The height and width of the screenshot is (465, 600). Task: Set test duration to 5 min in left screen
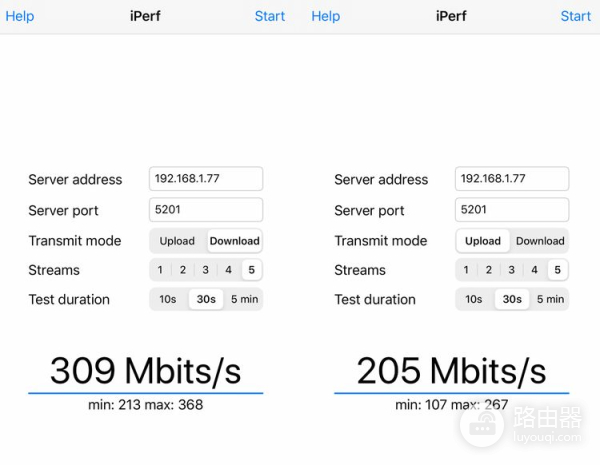click(244, 299)
